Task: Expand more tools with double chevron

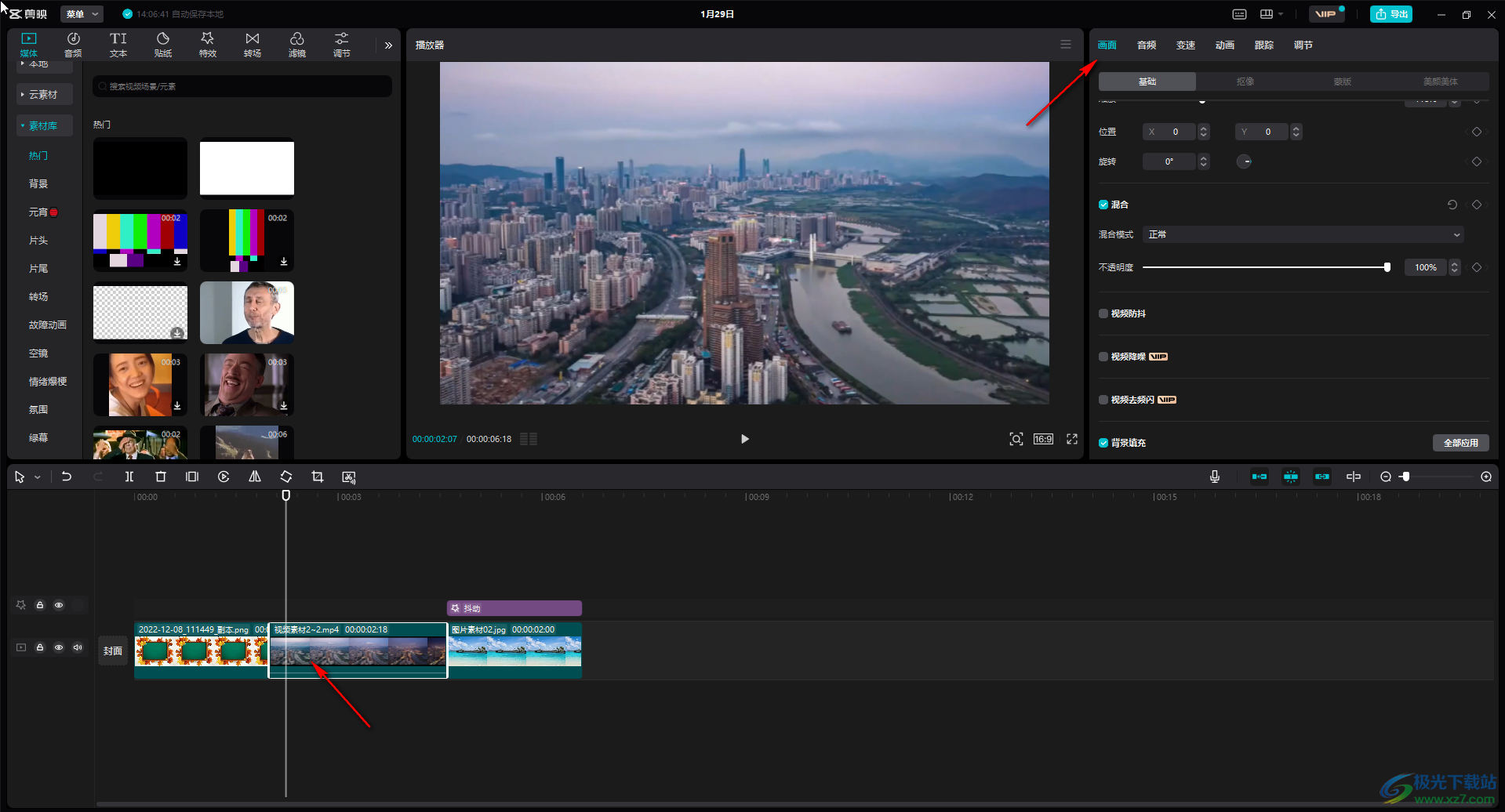Action: pyautogui.click(x=388, y=45)
